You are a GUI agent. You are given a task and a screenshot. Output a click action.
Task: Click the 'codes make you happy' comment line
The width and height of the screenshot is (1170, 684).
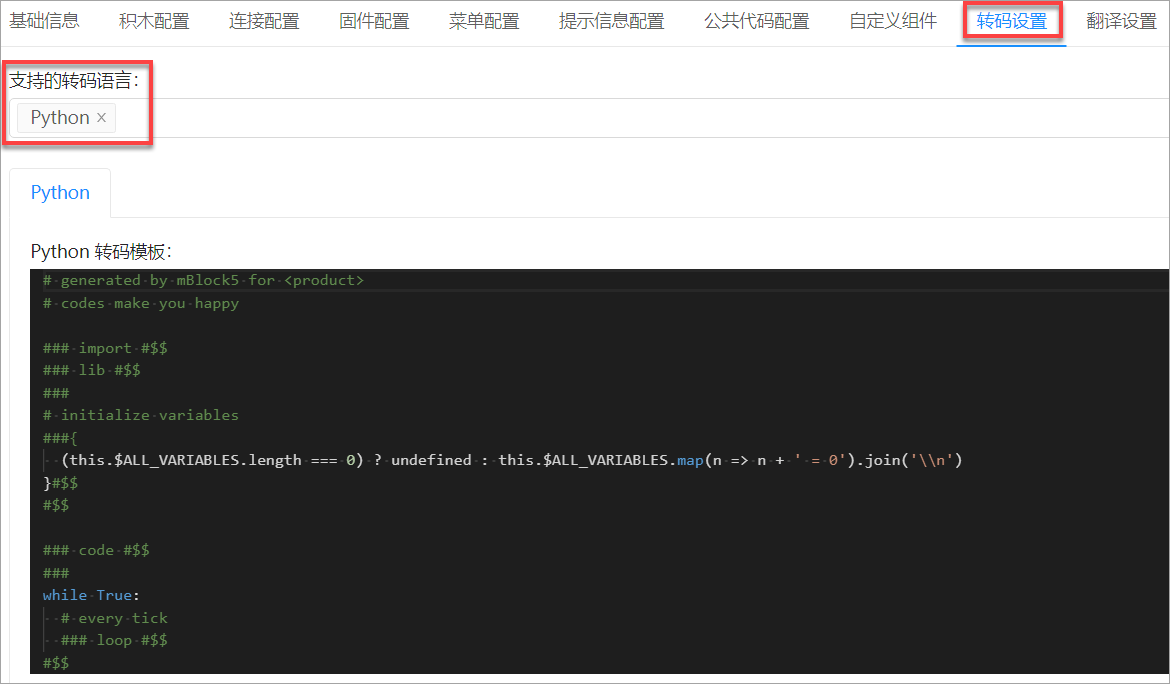pos(141,304)
